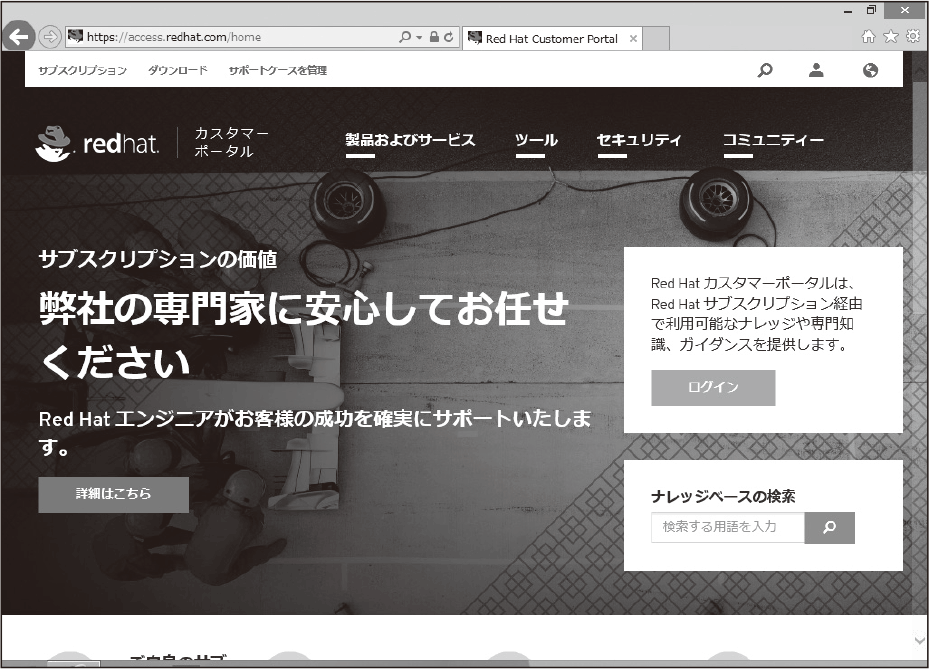Open the user account icon
The height and width of the screenshot is (669, 929).
[x=816, y=70]
